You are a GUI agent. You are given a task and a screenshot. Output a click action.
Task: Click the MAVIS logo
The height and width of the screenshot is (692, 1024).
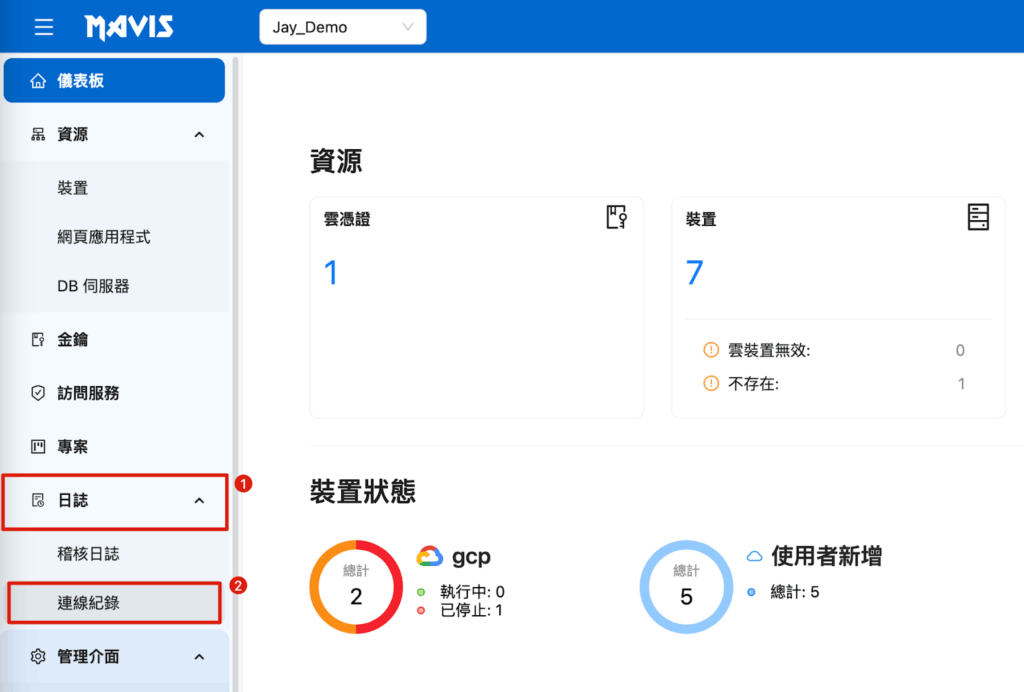tap(129, 27)
